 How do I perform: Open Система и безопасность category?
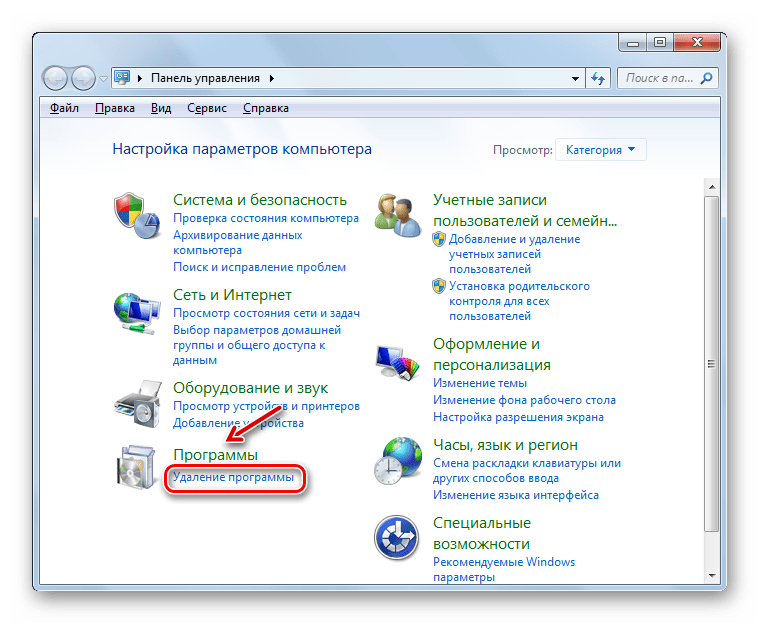click(260, 200)
